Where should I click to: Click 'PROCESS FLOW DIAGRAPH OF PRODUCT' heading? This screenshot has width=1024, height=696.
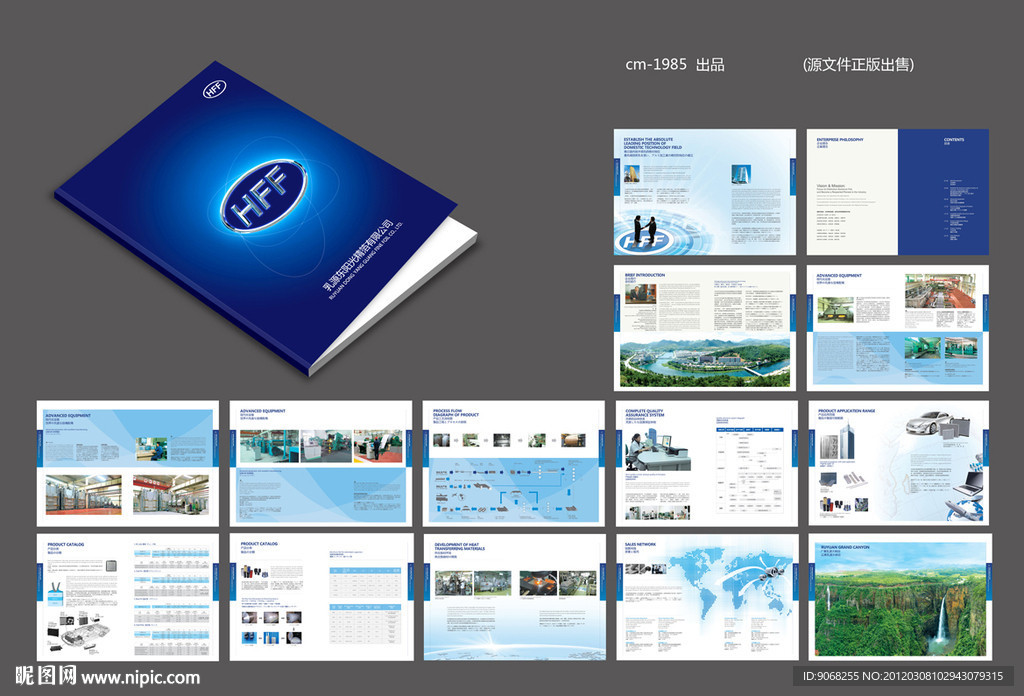pos(456,413)
